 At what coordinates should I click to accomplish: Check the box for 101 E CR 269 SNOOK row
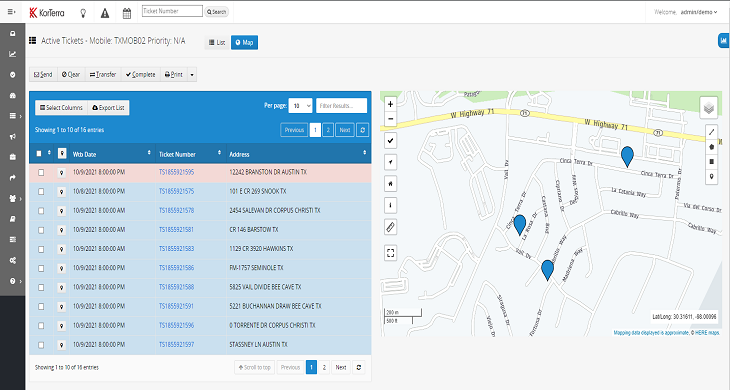41,192
